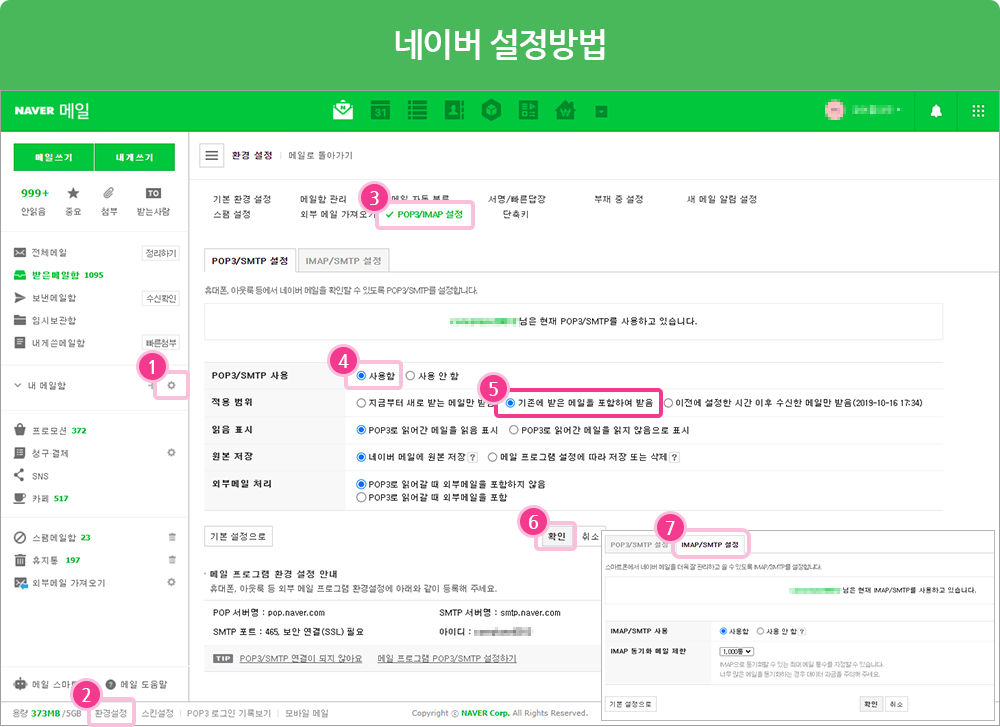Select IMAP/SMTP 사용함 radio in inset panel
Image resolution: width=1000 pixels, height=727 pixels.
click(723, 631)
